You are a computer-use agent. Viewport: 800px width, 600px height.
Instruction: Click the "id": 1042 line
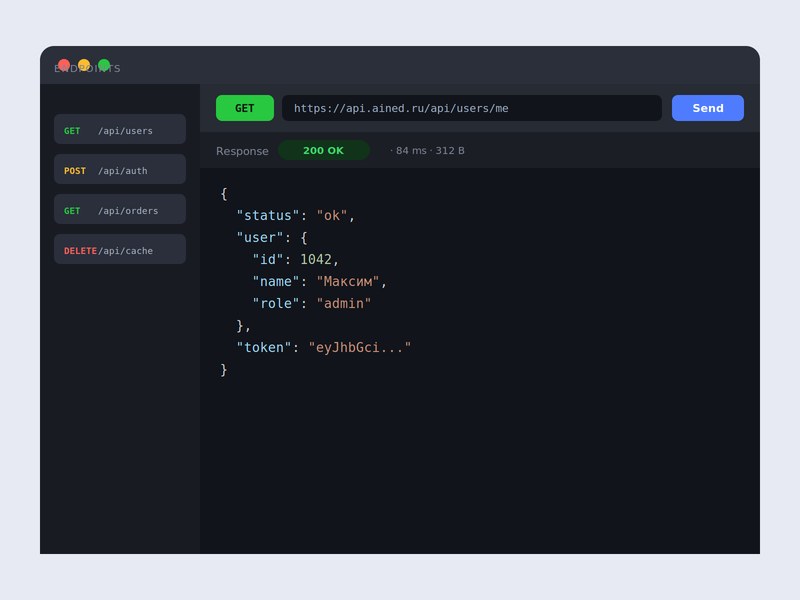pyautogui.click(x=295, y=260)
